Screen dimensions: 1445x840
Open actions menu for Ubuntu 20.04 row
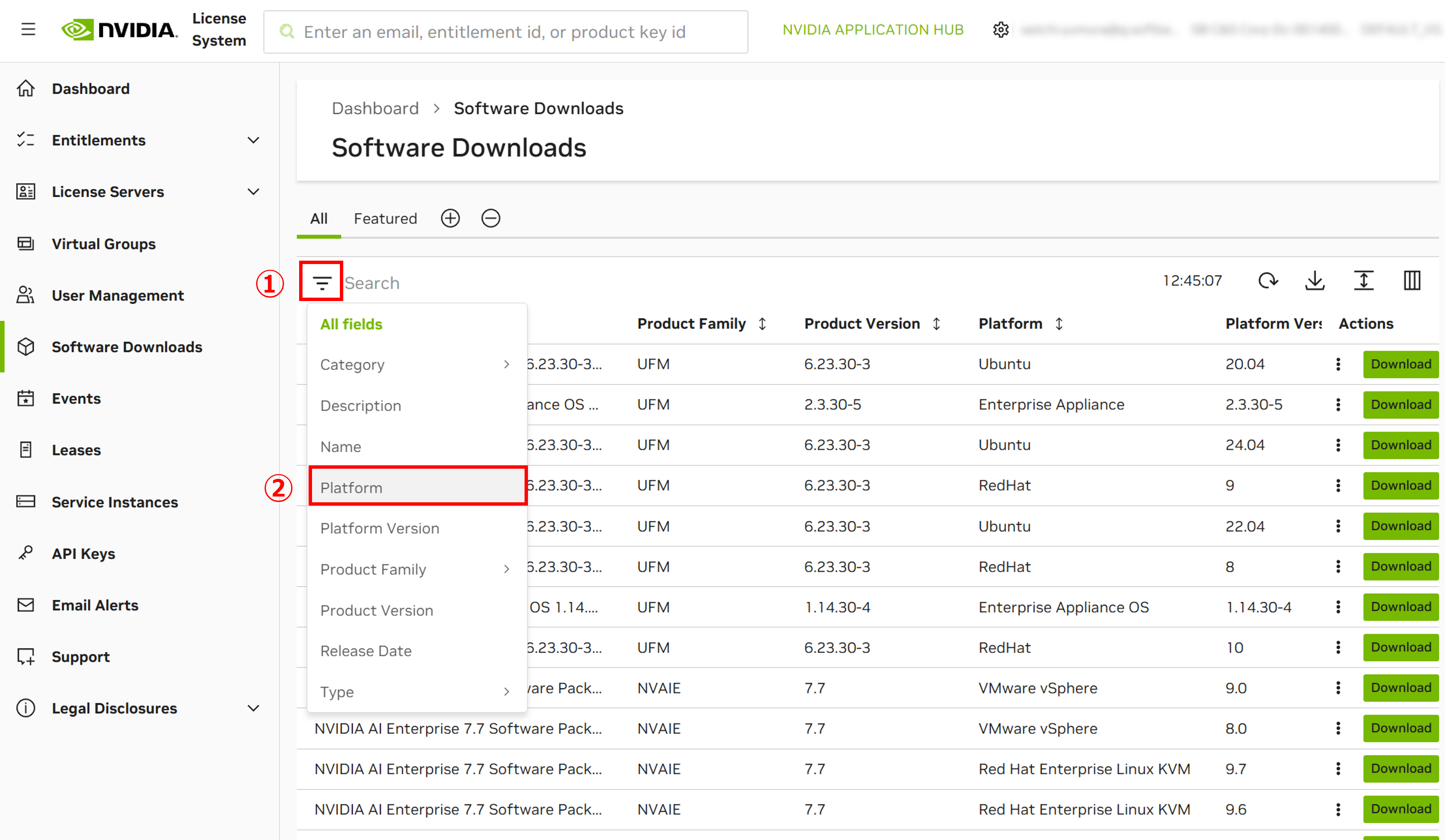coord(1338,364)
